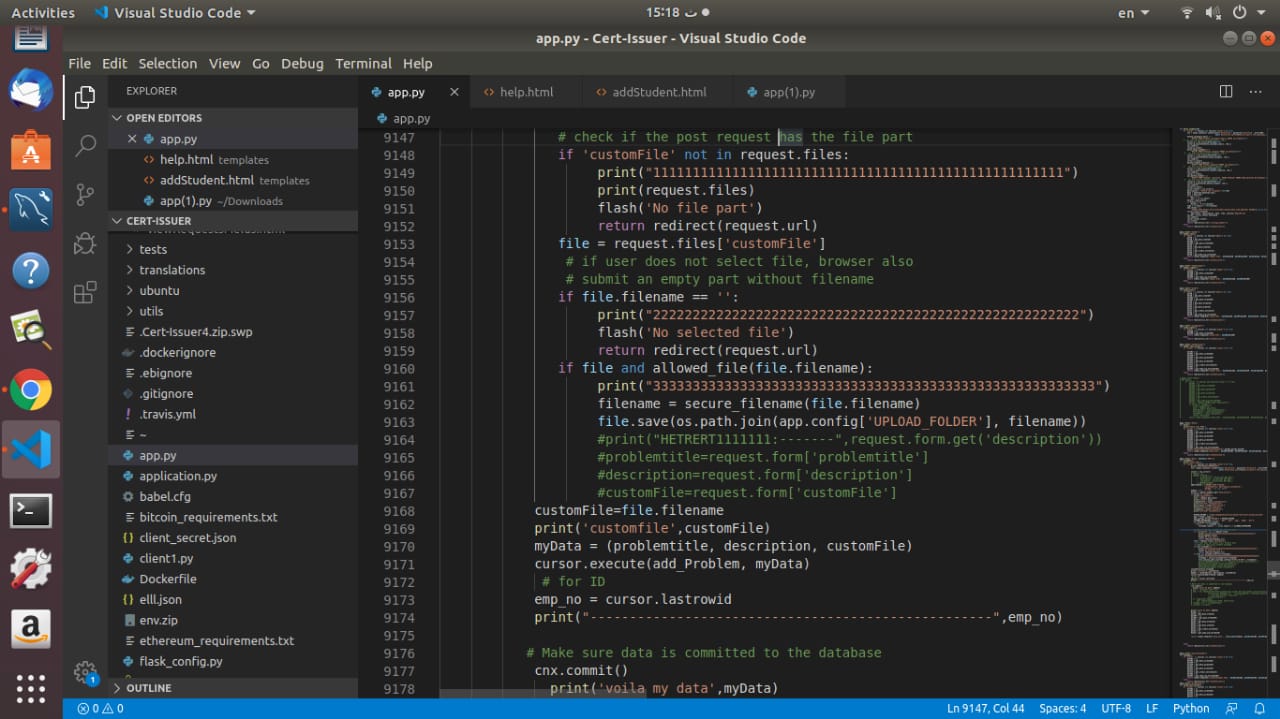Open the Terminal menu

(363, 63)
